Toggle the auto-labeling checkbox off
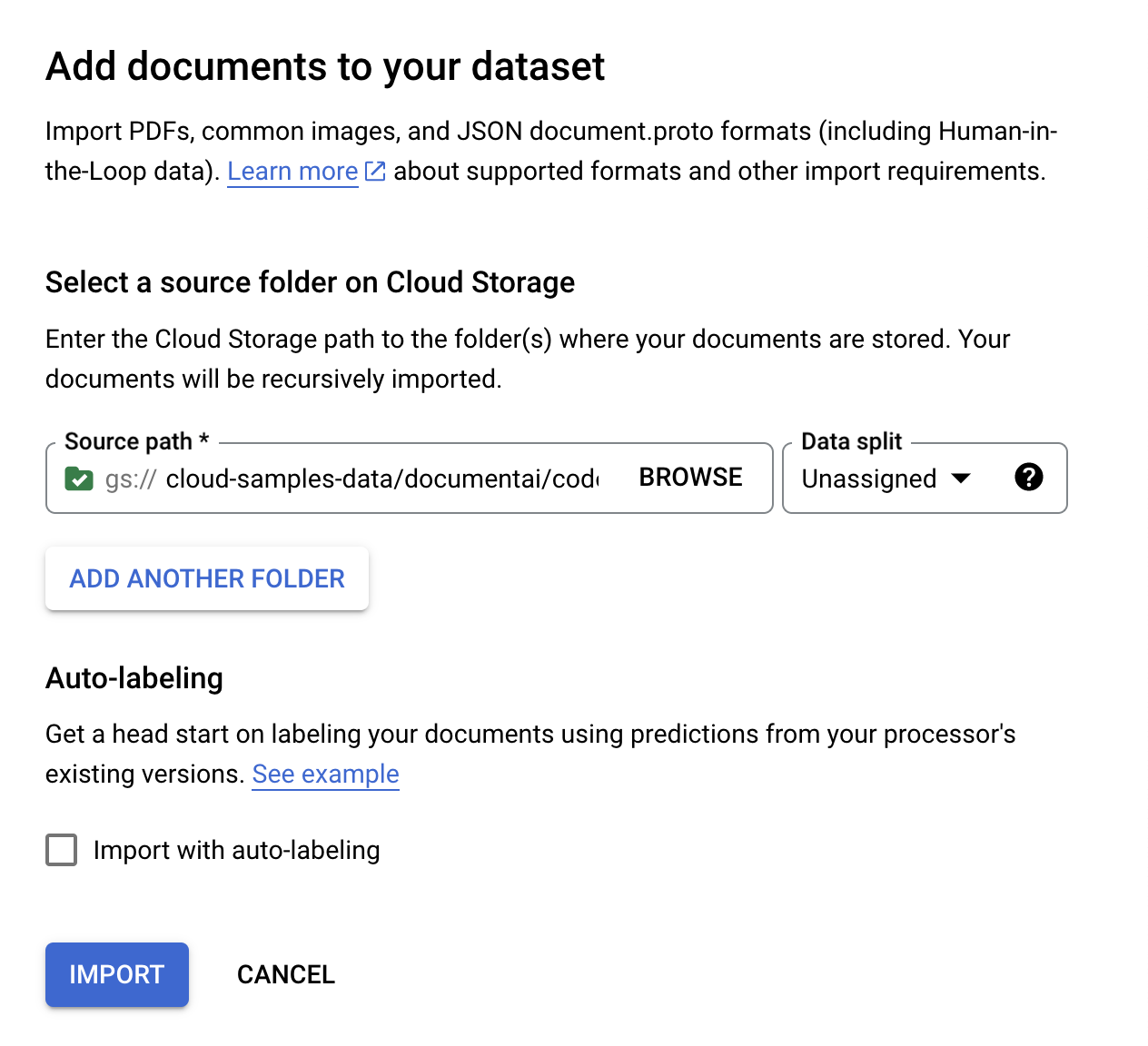This screenshot has width=1148, height=1046. [x=61, y=850]
